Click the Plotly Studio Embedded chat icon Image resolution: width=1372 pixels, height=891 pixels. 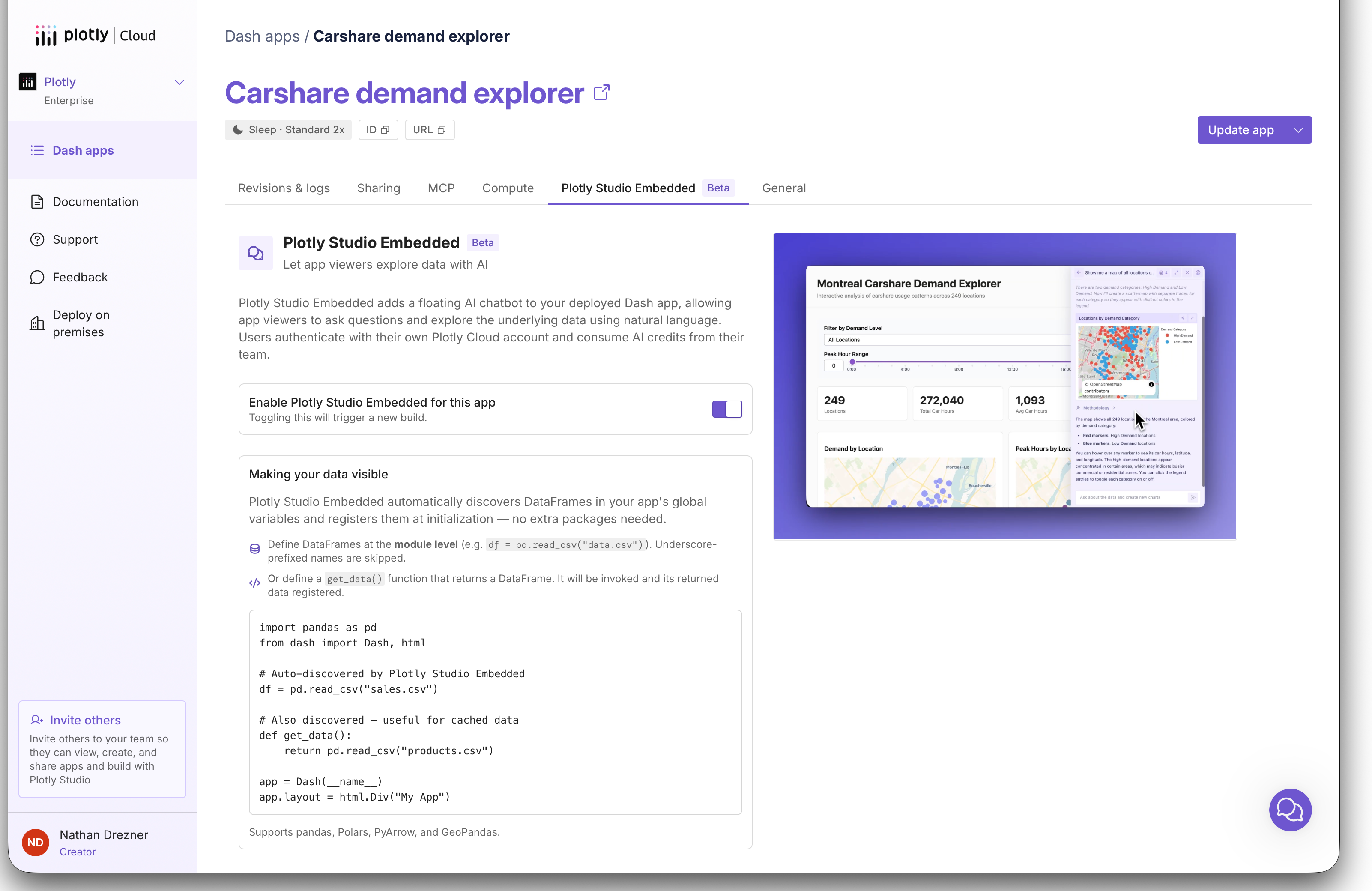(x=256, y=253)
